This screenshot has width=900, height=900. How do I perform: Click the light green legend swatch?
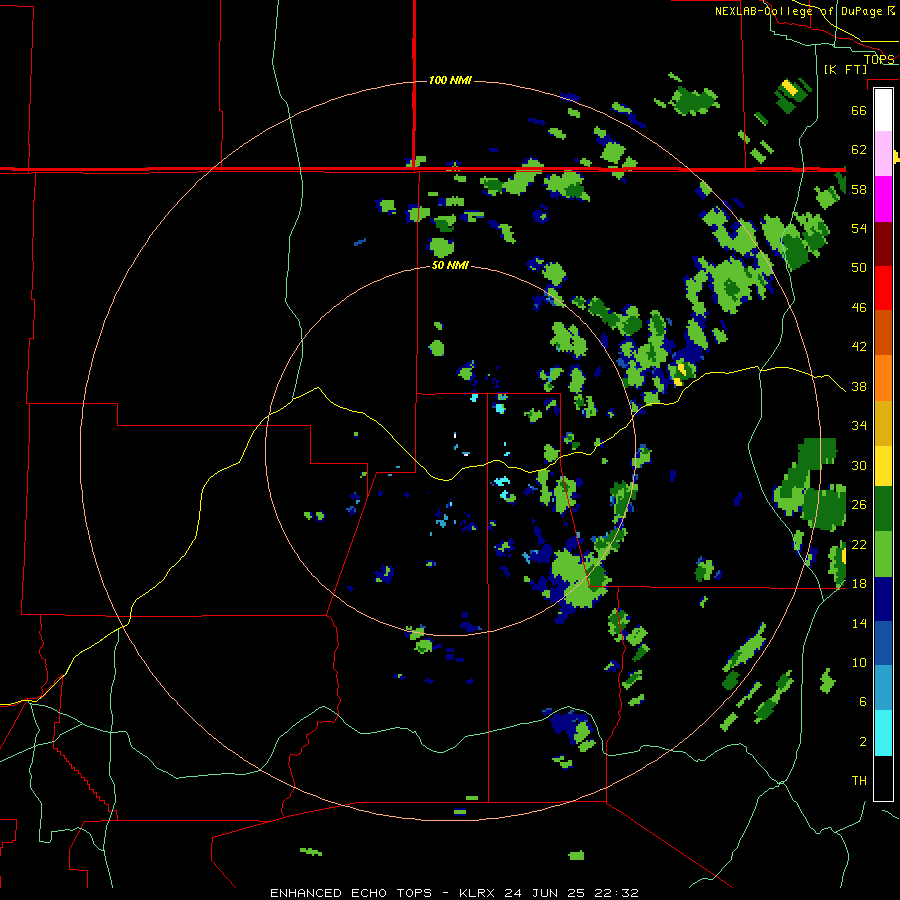[883, 554]
